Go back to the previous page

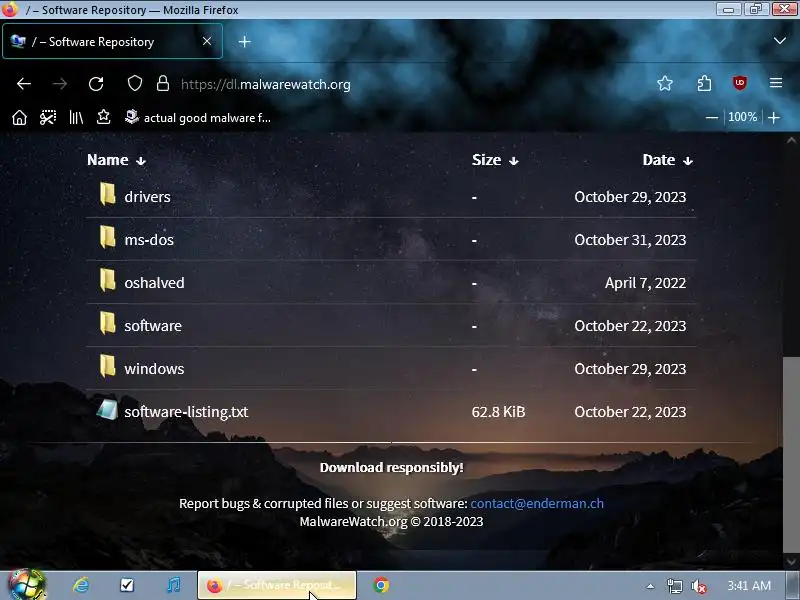pos(23,84)
